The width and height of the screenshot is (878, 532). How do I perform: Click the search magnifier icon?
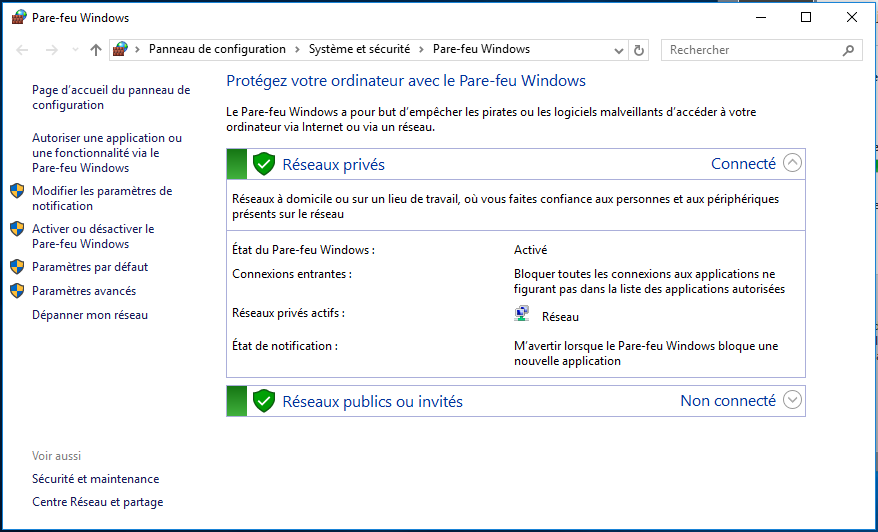[848, 50]
